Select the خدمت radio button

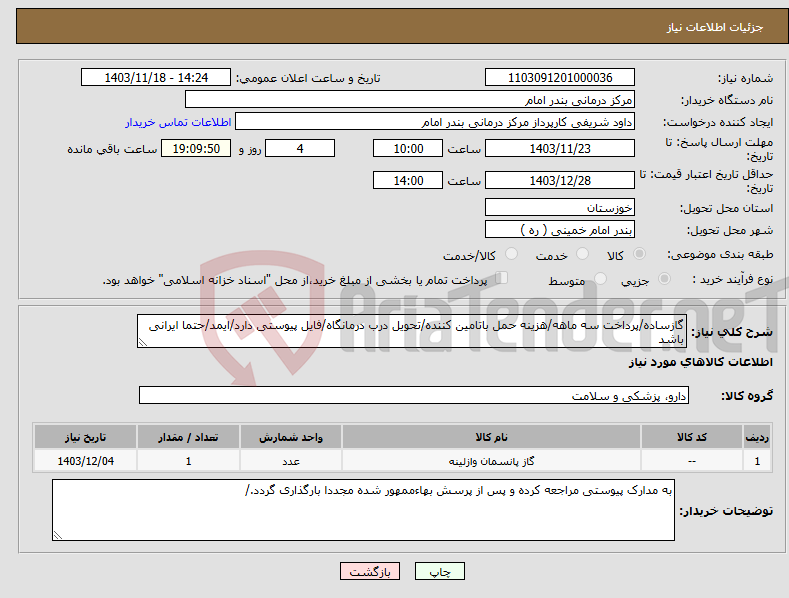(582, 254)
